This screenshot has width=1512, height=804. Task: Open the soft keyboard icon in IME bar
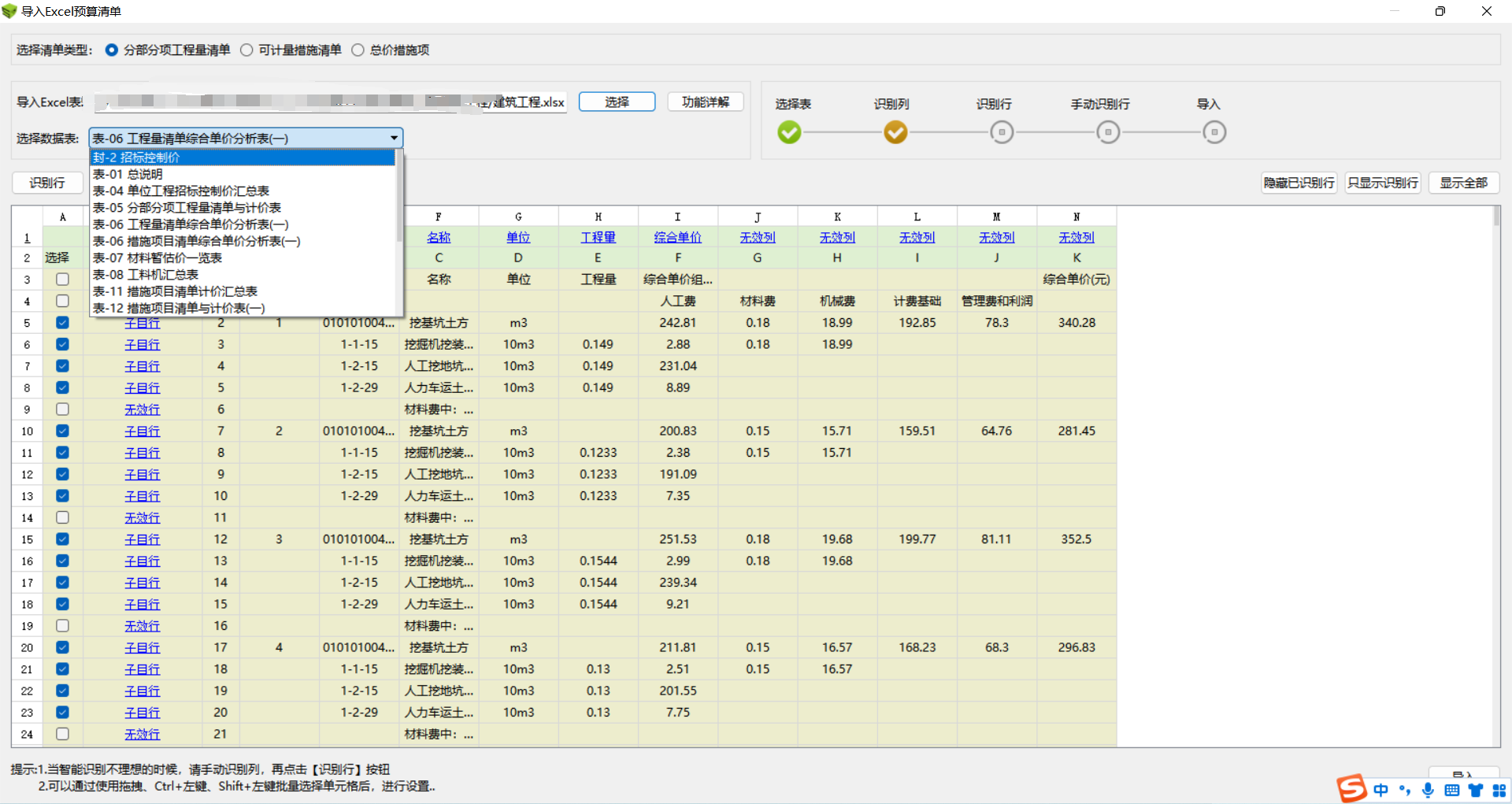pos(1452,790)
